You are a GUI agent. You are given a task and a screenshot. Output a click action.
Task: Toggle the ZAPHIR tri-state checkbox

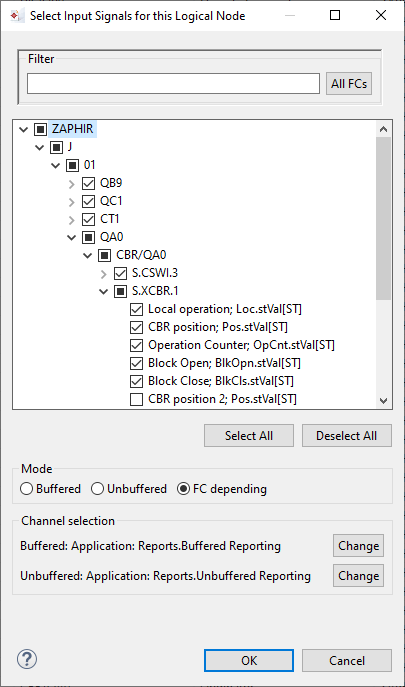click(x=40, y=129)
